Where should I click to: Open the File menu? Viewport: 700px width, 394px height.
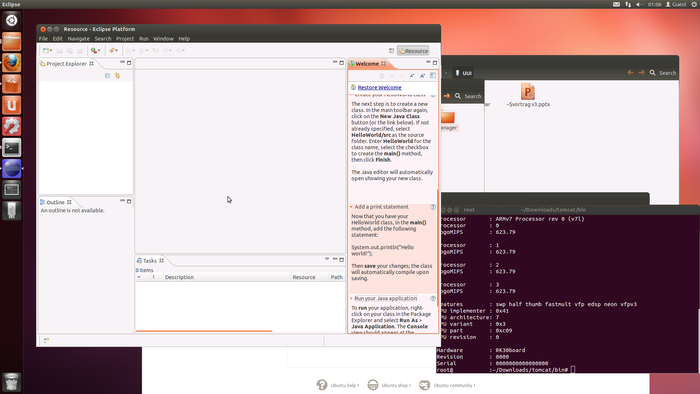(43, 39)
